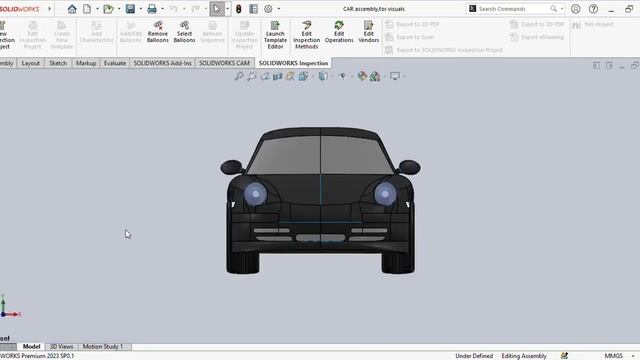This screenshot has height=360, width=640.
Task: Open Edit Inspection Methods
Action: coord(307,35)
